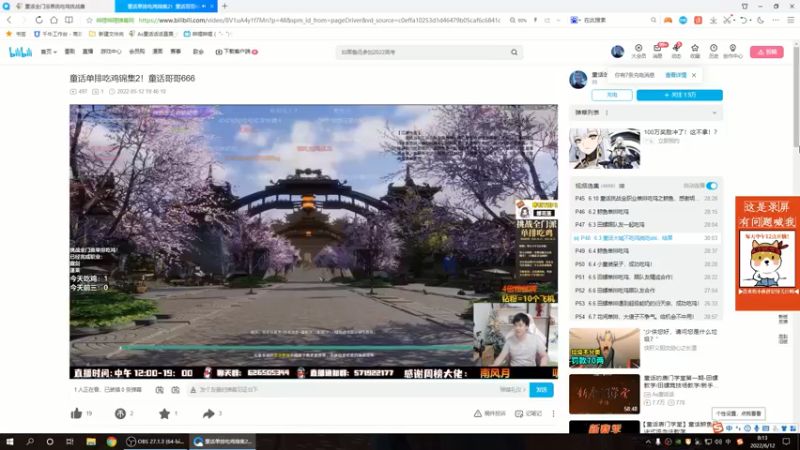Viewport: 800px width, 450px height.
Task: Click the Bilibili search input field
Action: (423, 52)
